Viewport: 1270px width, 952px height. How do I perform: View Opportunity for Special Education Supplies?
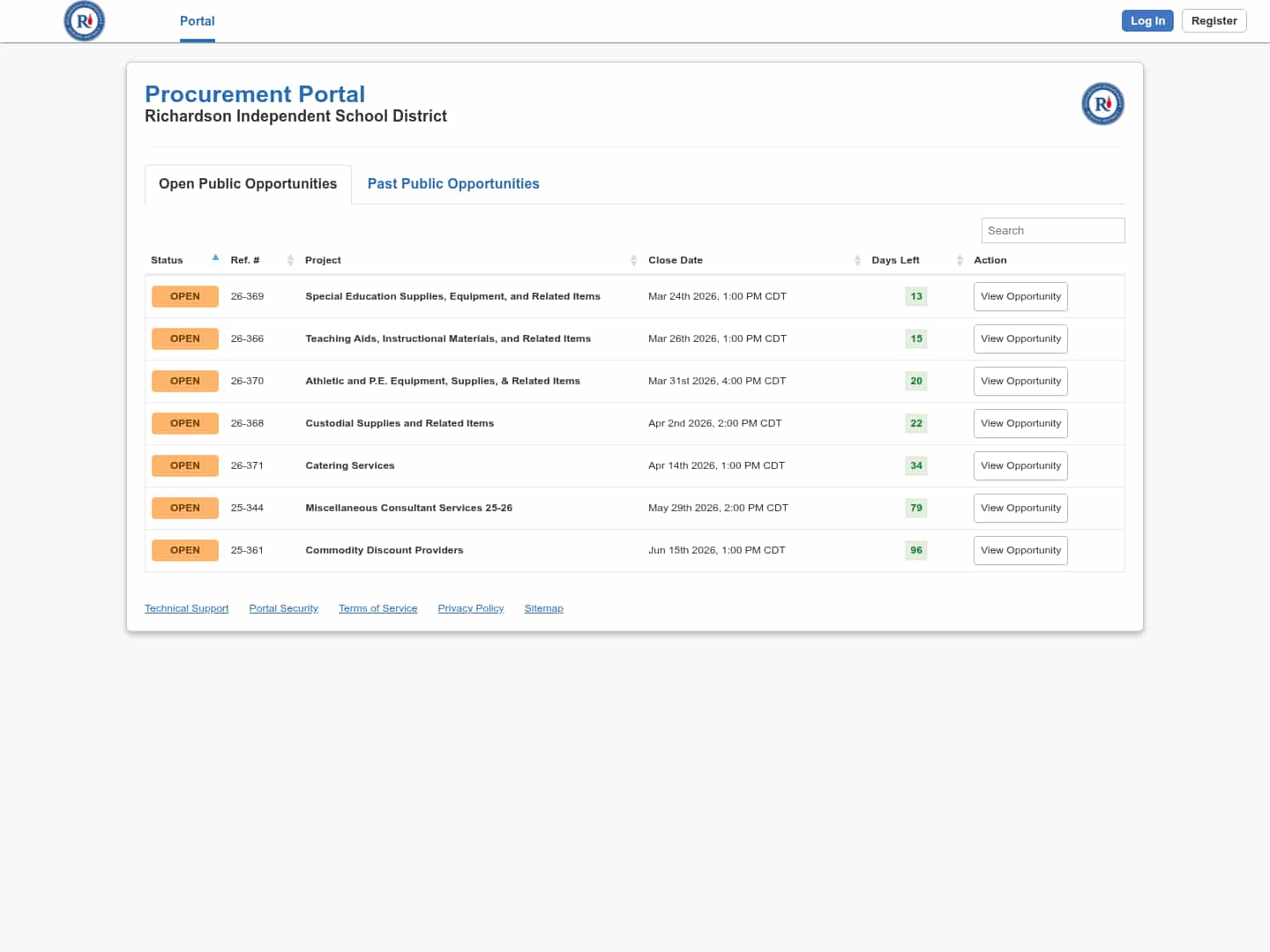(1020, 296)
